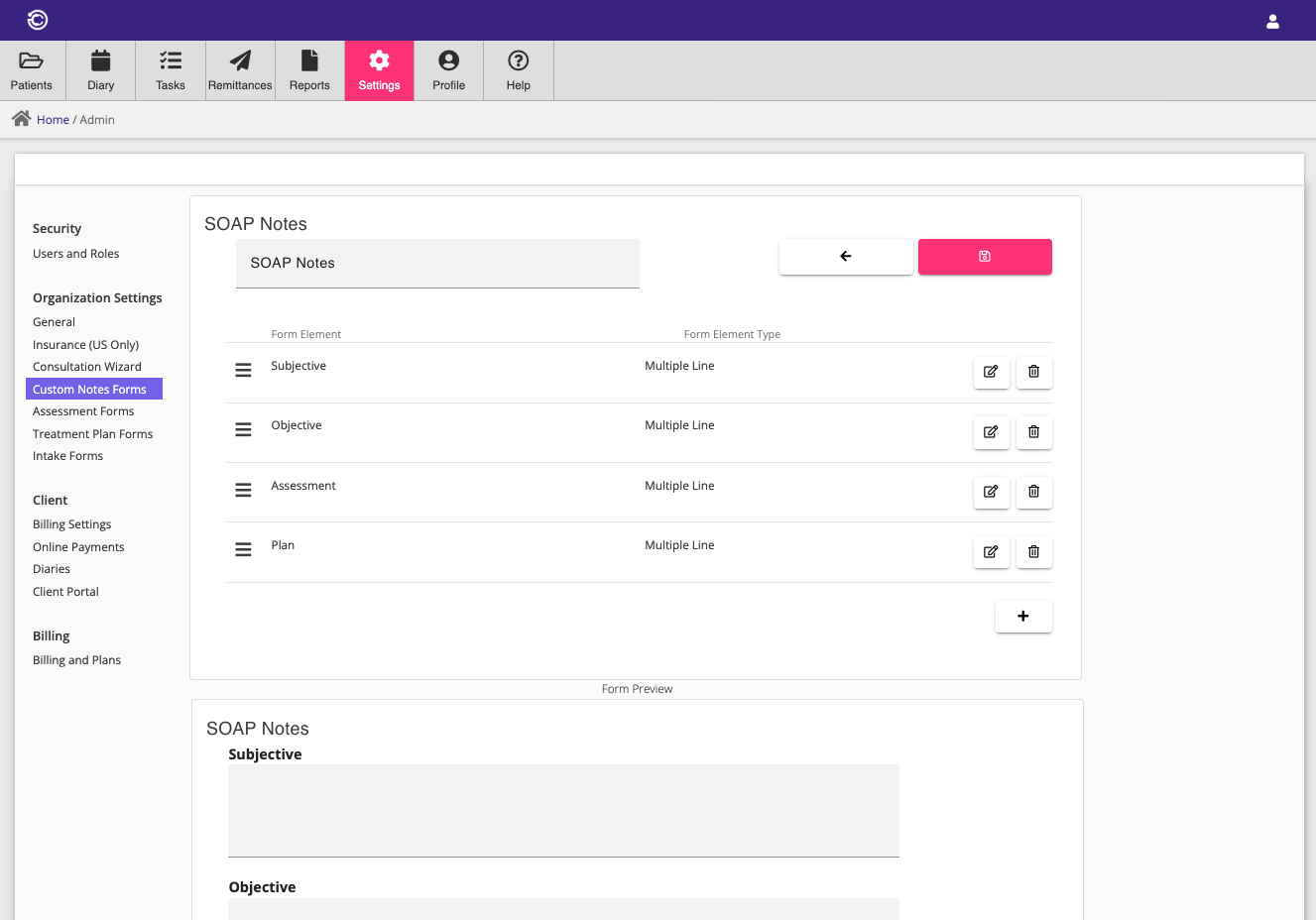Open Users and Roles settings
Image resolution: width=1316 pixels, height=920 pixels.
75,253
